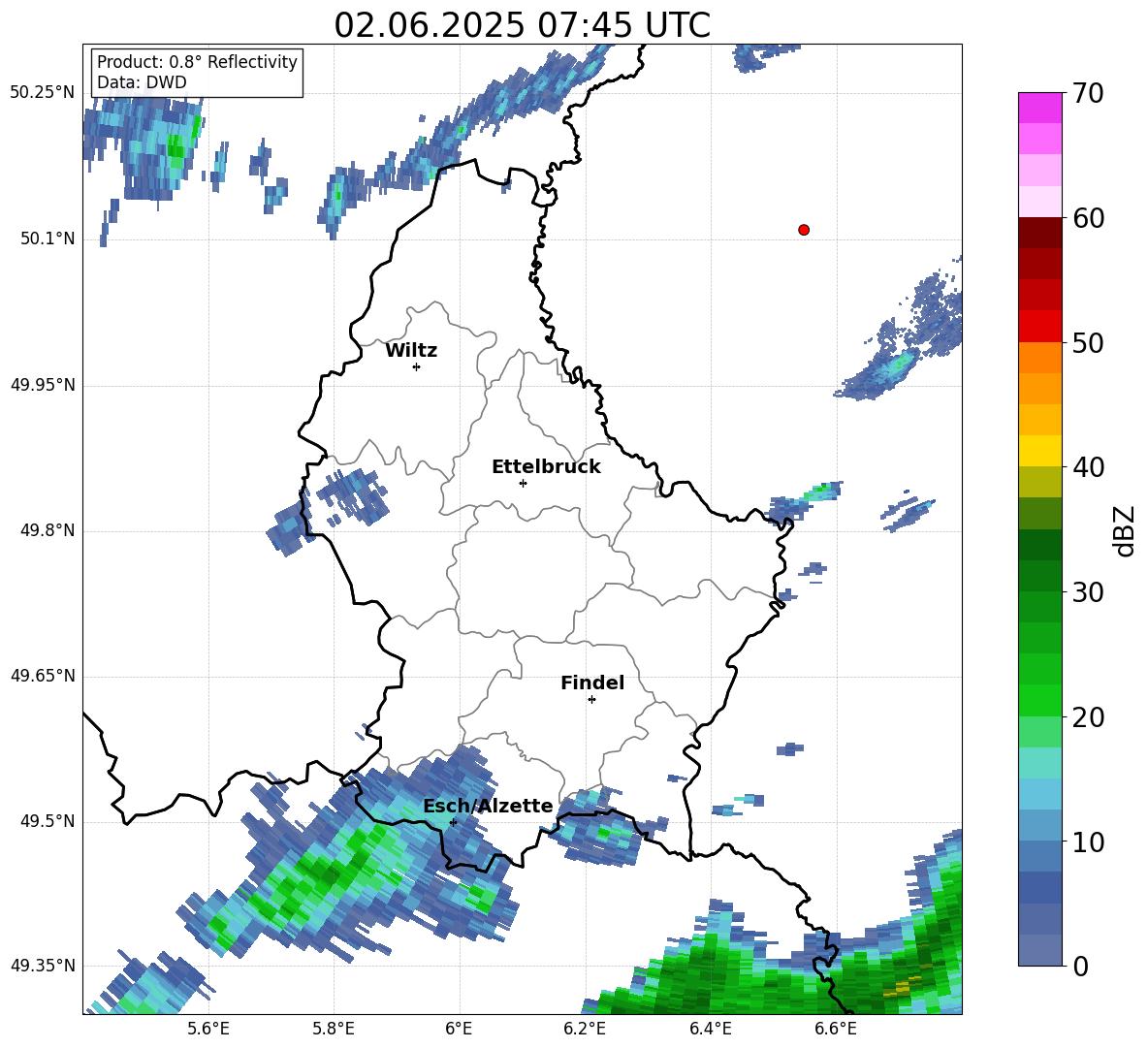
Task: Click the 5.6°E longitude label
Action: (x=208, y=1029)
